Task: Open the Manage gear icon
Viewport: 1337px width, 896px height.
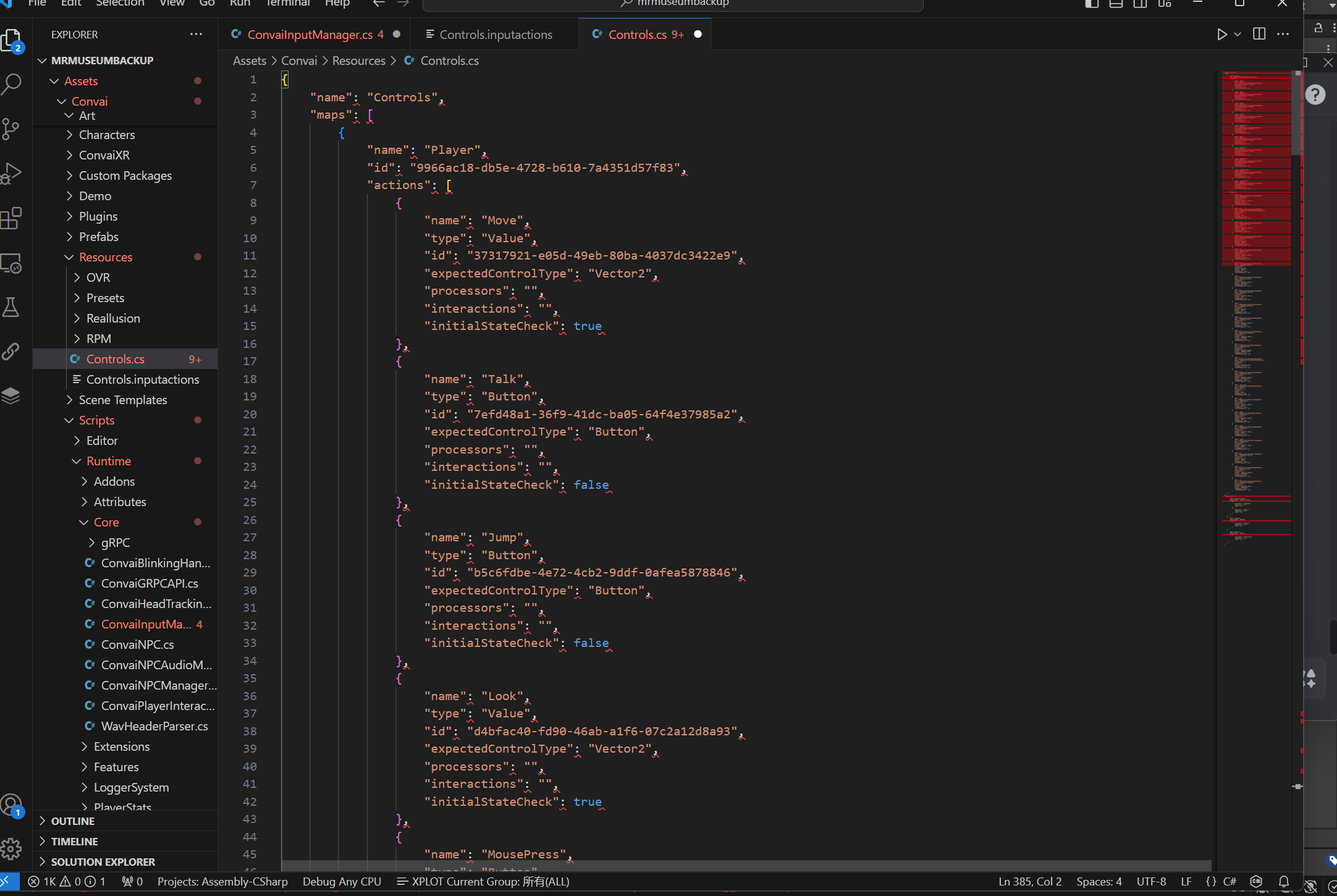Action: [12, 850]
